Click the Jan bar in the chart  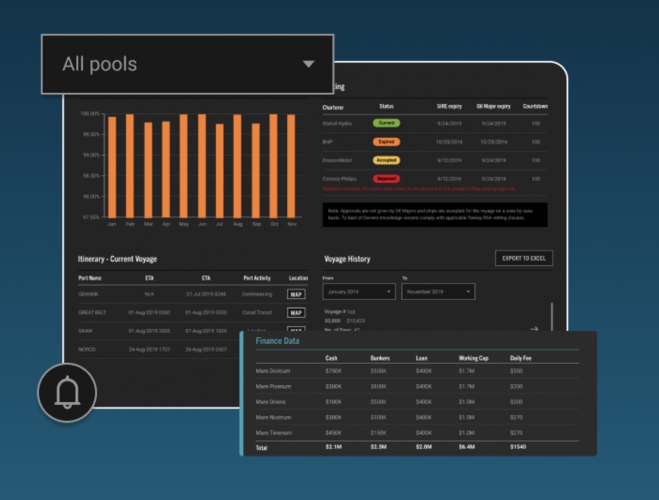click(112, 167)
